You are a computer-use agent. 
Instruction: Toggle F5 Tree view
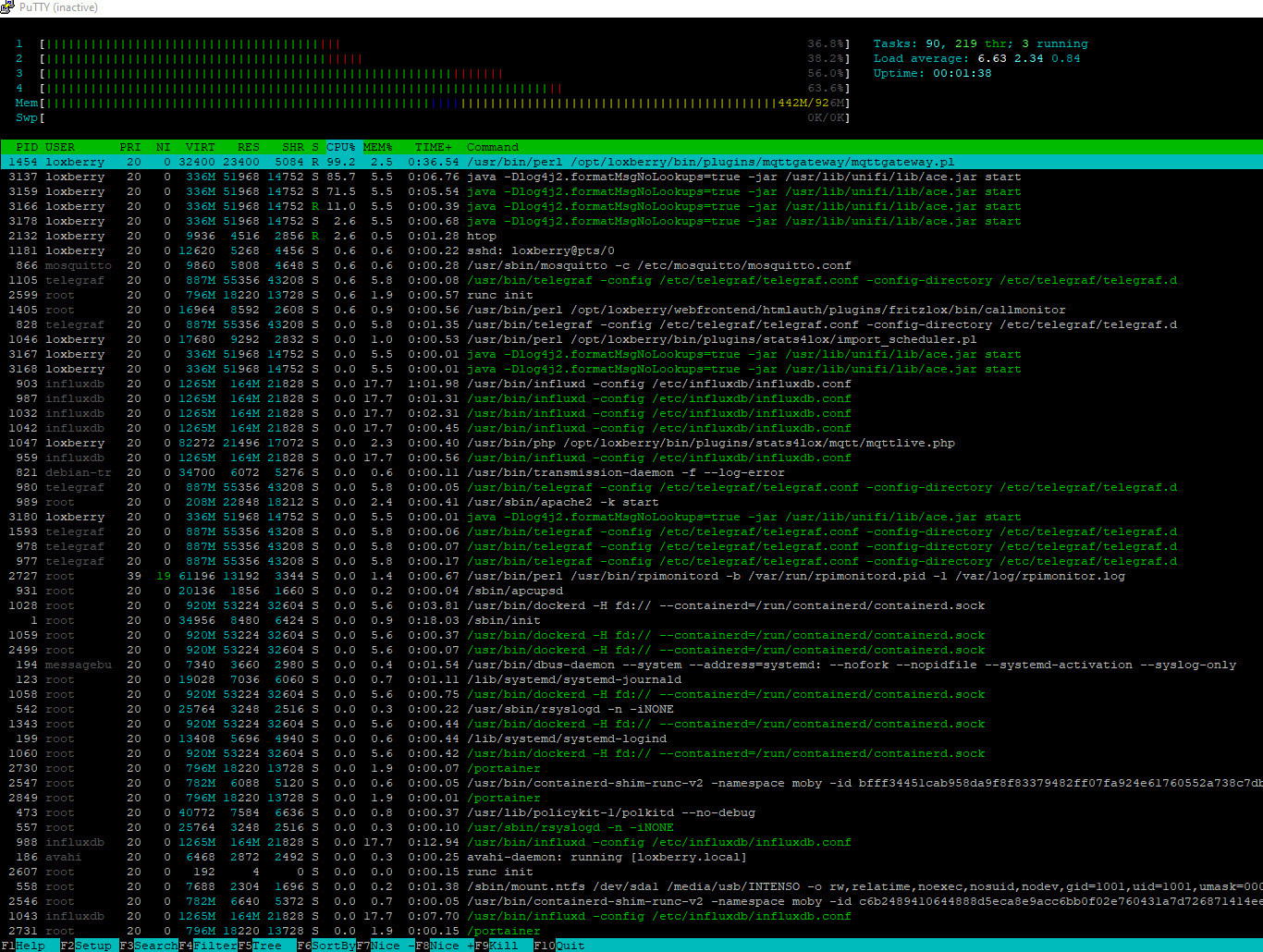point(266,946)
